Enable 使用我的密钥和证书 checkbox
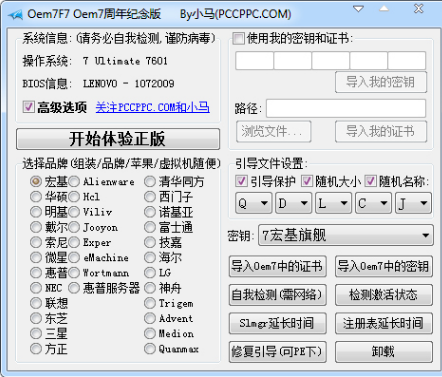The image size is (442, 377). (x=238, y=38)
